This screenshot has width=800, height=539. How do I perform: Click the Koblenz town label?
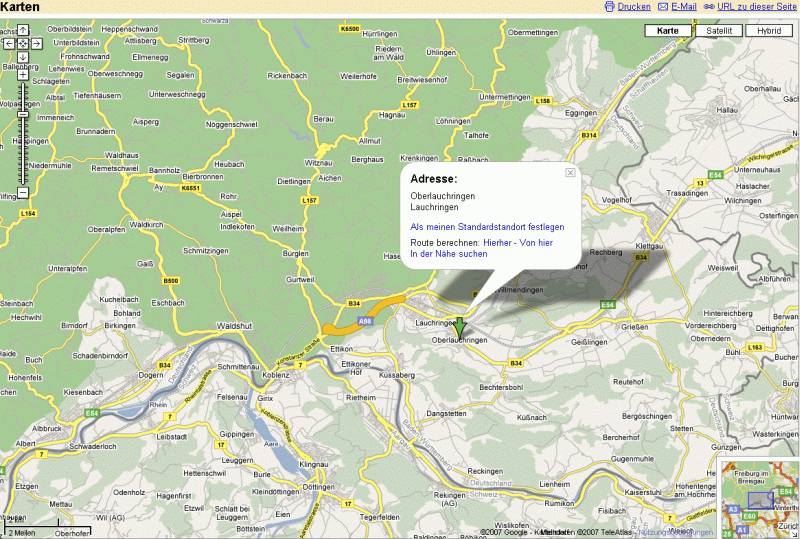[x=276, y=375]
